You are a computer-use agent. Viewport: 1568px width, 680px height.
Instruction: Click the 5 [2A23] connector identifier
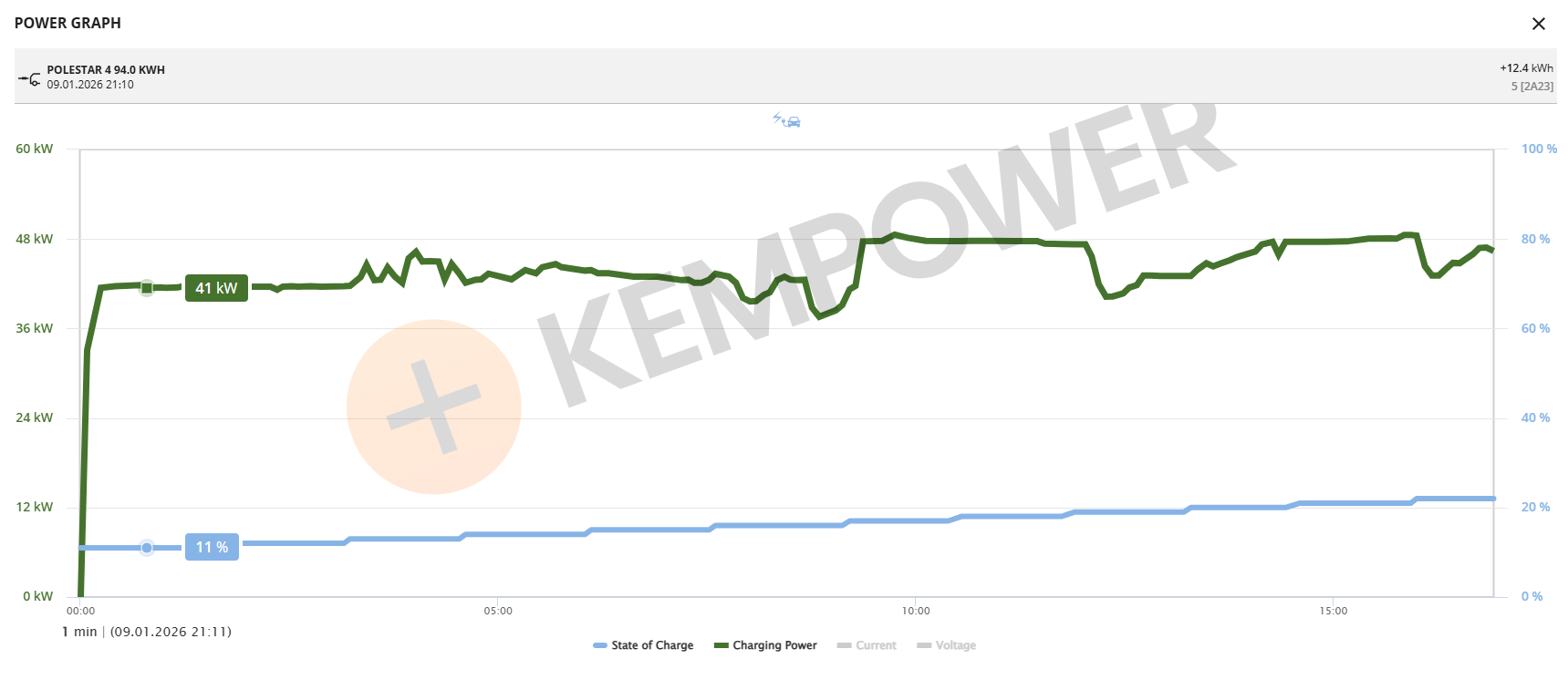pyautogui.click(x=1532, y=87)
